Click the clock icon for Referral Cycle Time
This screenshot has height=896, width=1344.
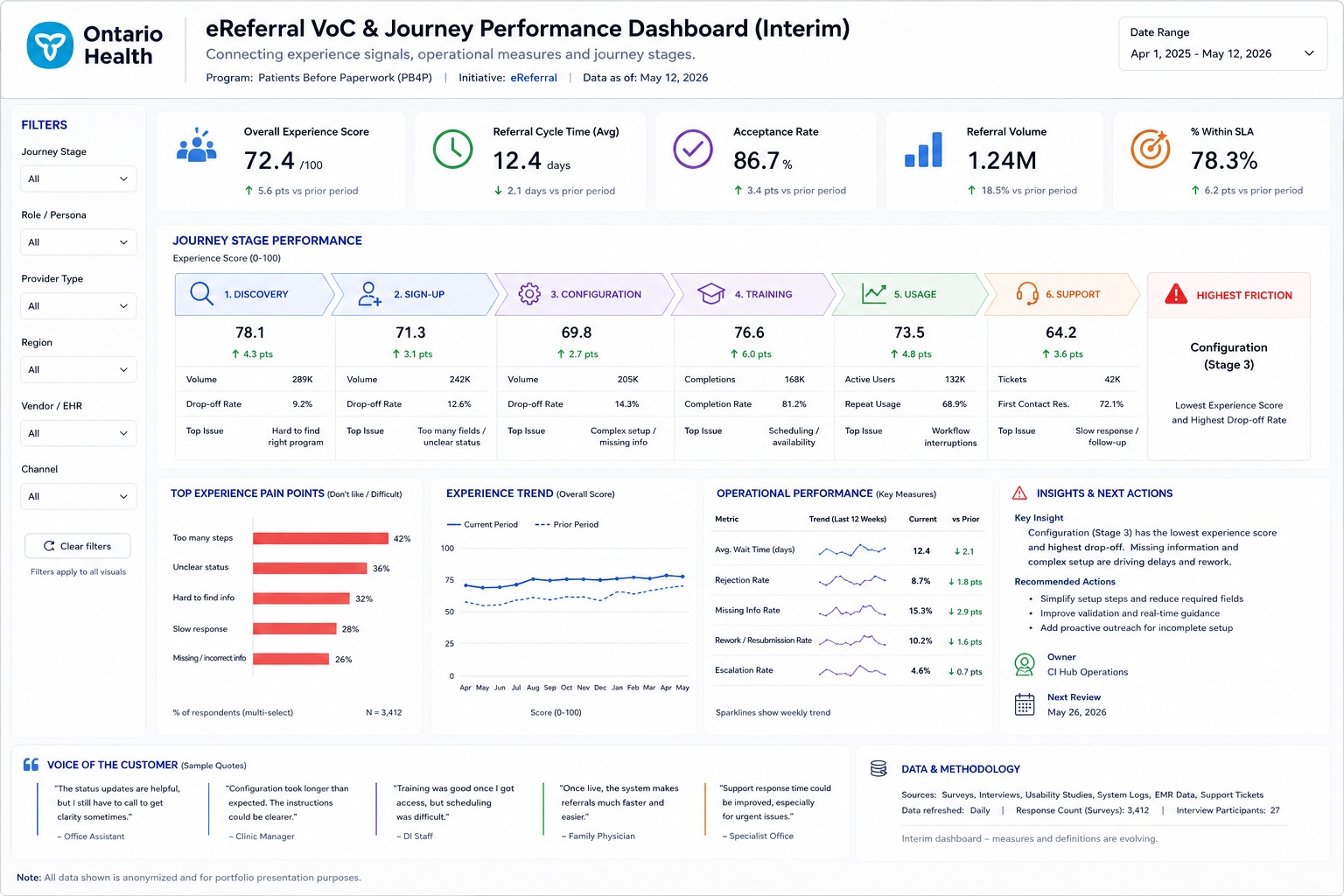(x=453, y=150)
